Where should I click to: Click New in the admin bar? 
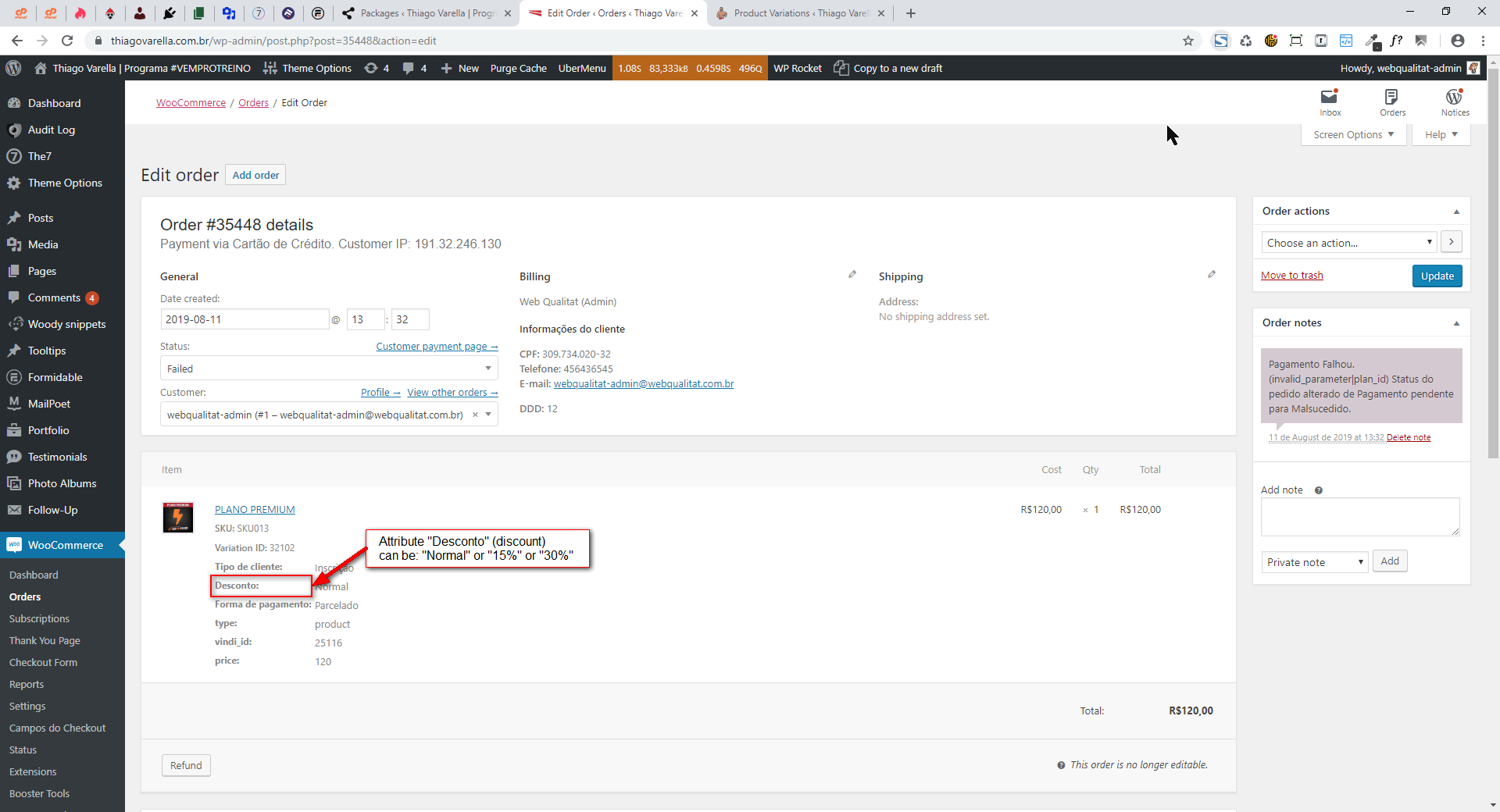[x=460, y=68]
